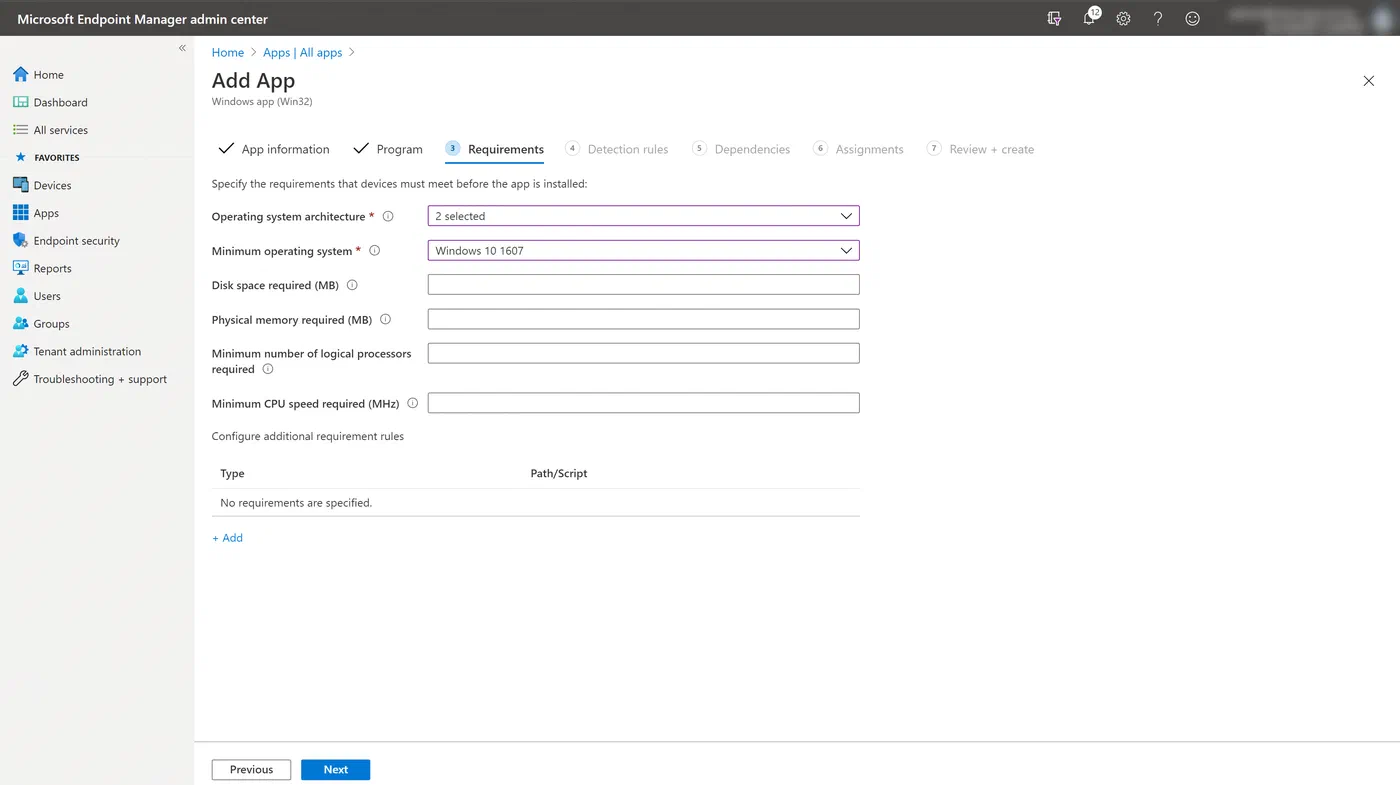The height and width of the screenshot is (785, 1400).
Task: Show info for Disk space required
Action: pyautogui.click(x=352, y=285)
